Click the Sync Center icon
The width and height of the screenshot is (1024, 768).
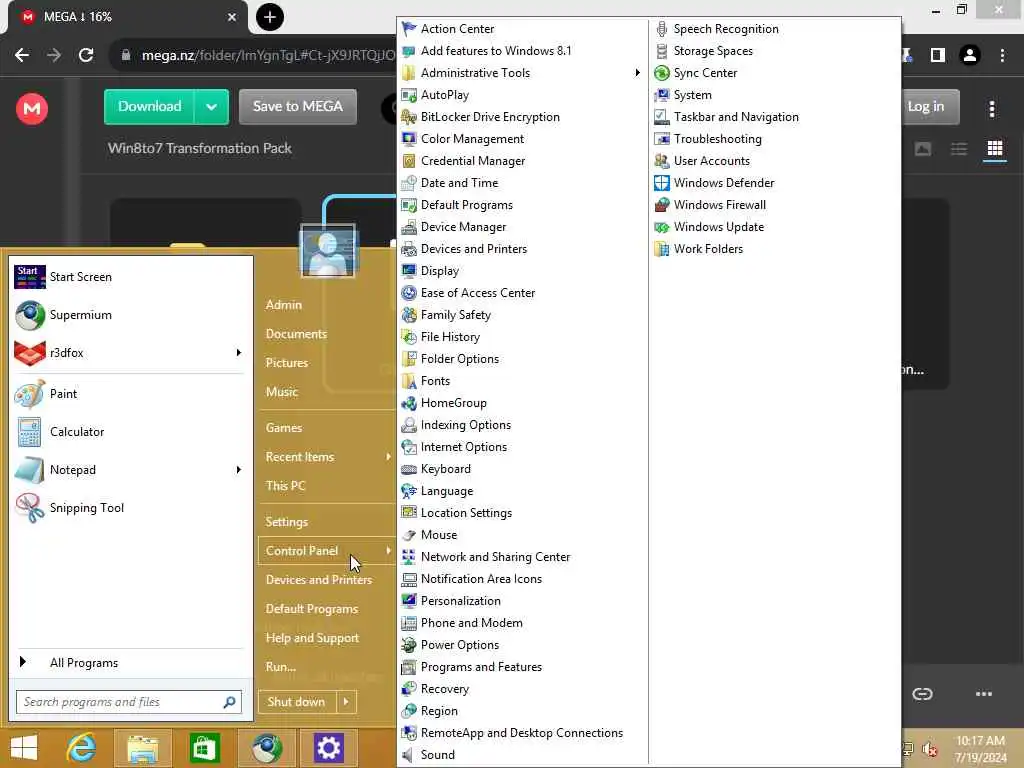[662, 72]
